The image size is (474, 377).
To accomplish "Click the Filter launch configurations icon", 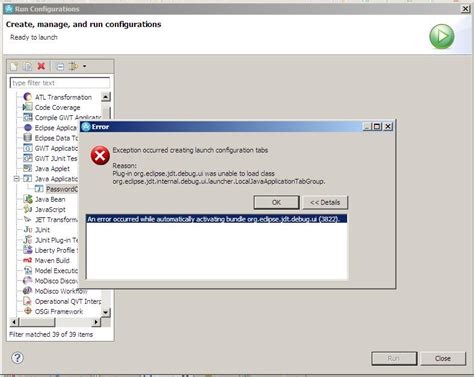I will click(73, 66).
